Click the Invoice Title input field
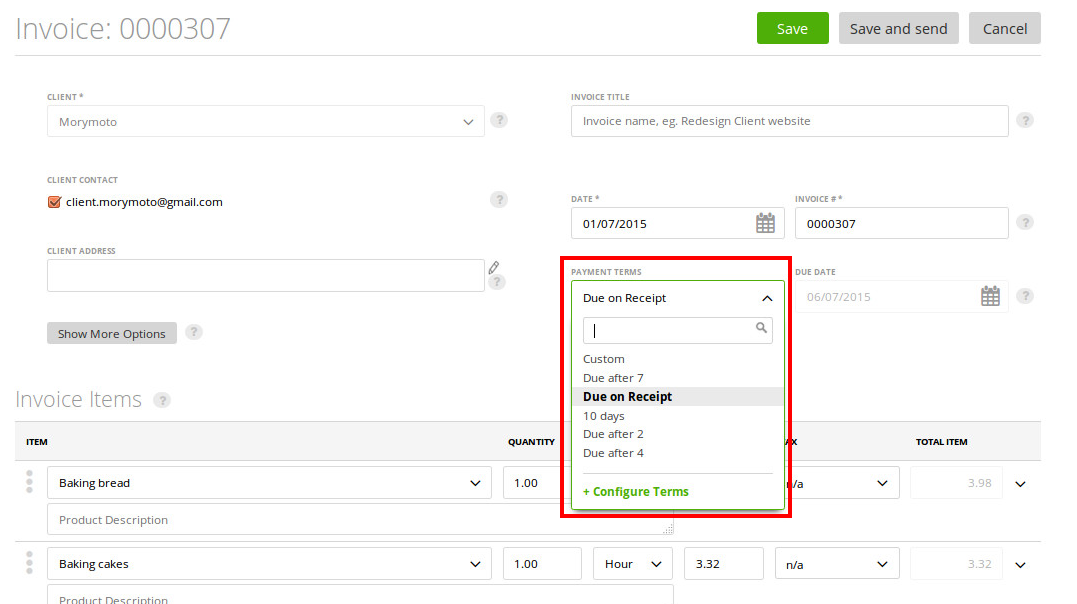Image resolution: width=1077 pixels, height=604 pixels. click(789, 121)
